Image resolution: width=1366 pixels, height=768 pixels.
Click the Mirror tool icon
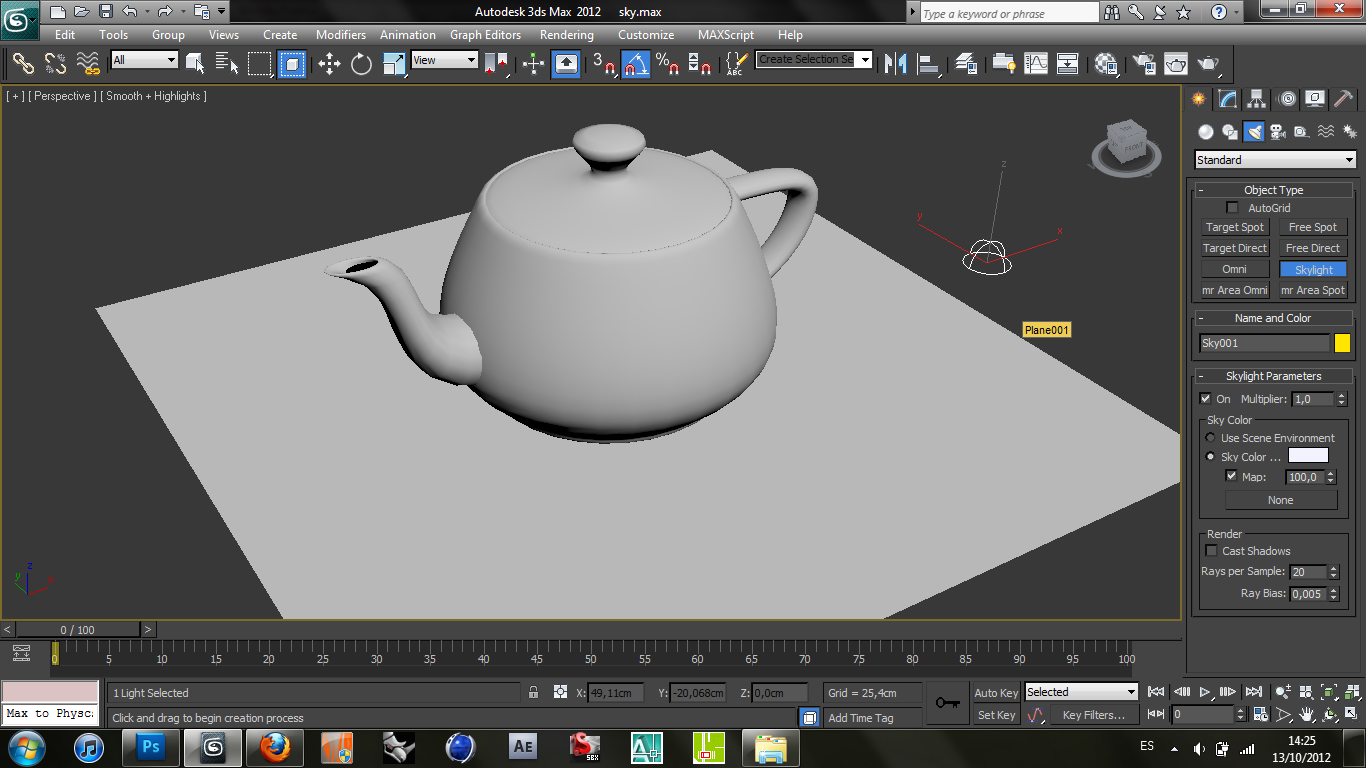[x=896, y=64]
